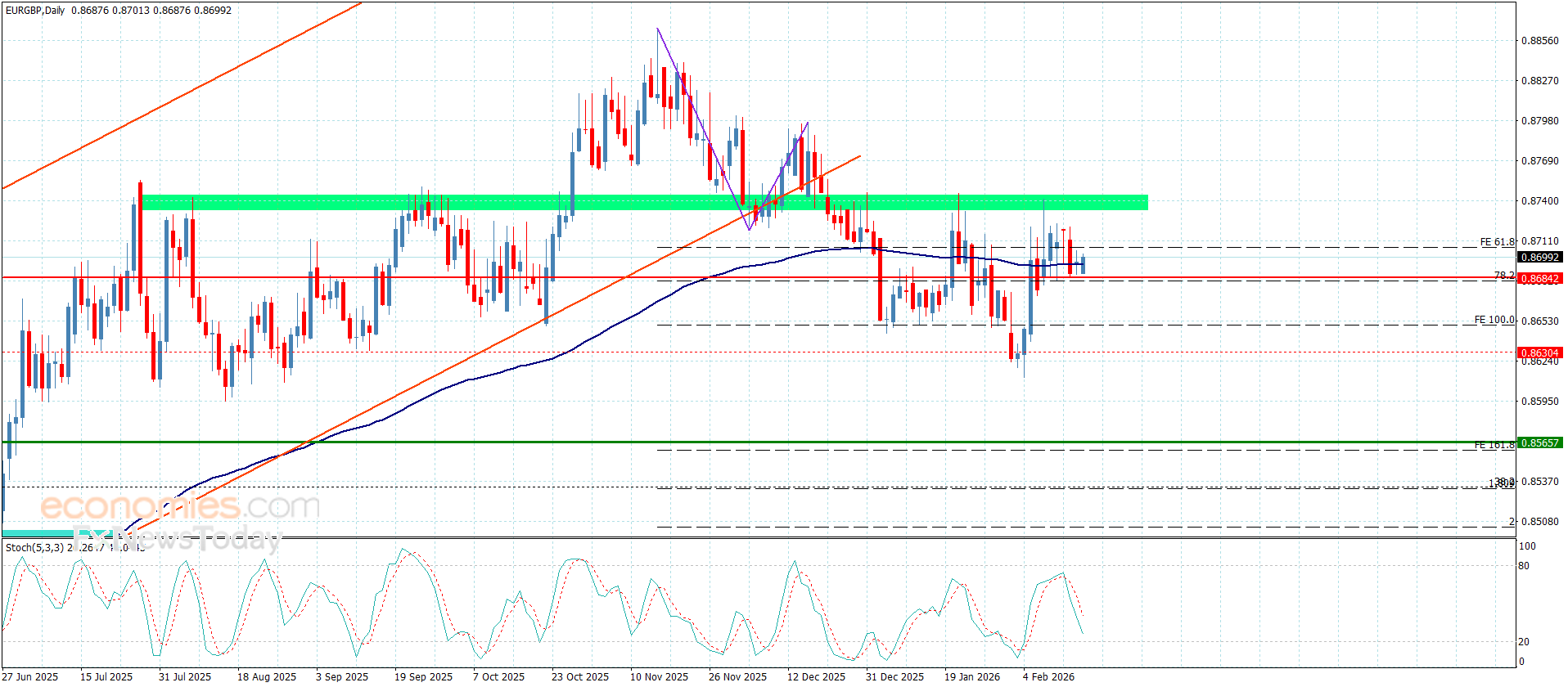
Task: Click the green 0.85657 price tag
Action: 1539,443
